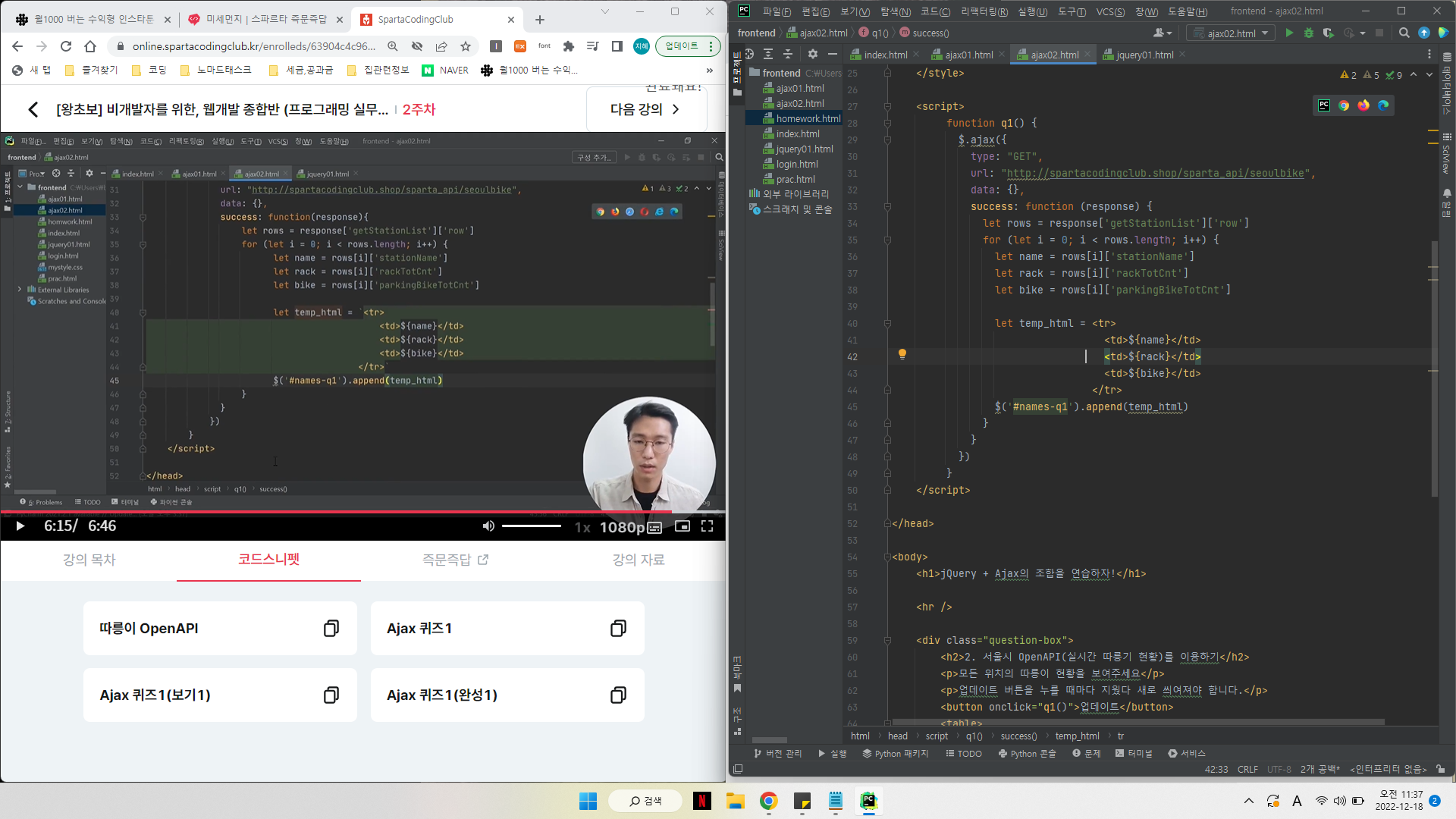Reload the Chrome page

tap(66, 46)
